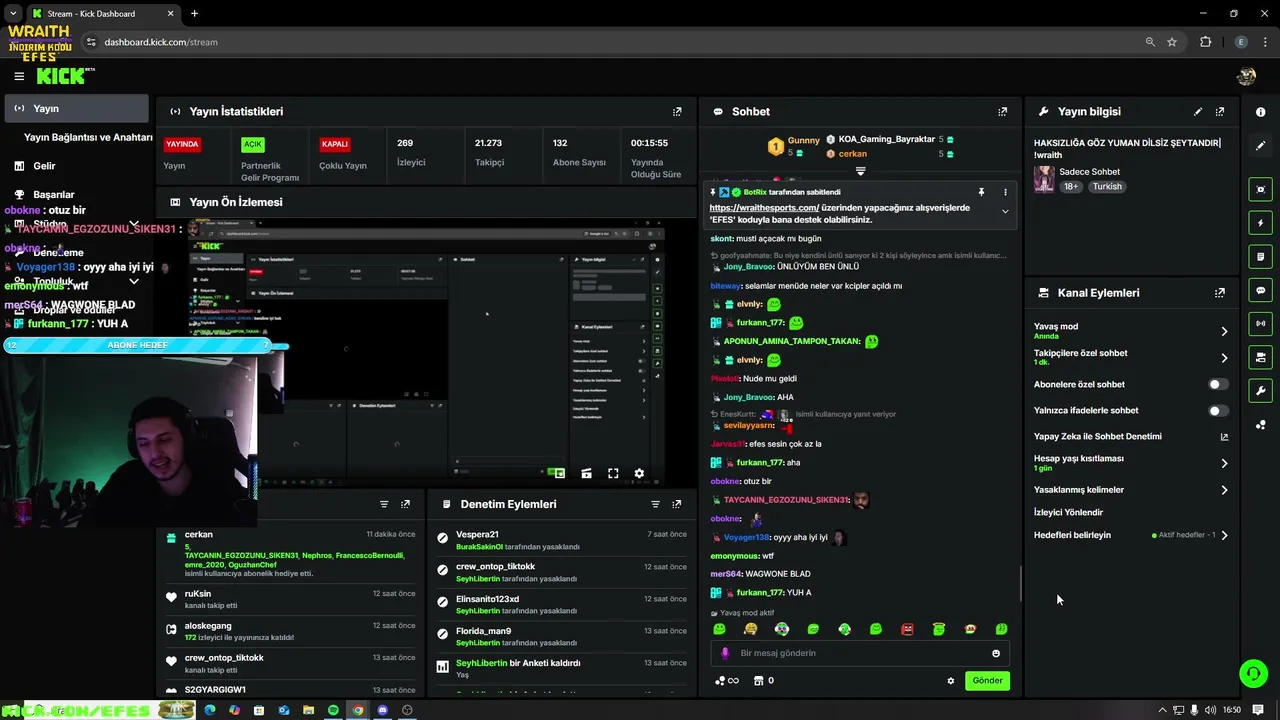Expand Hesap yaşı kısıtlaması setting

click(x=1224, y=463)
